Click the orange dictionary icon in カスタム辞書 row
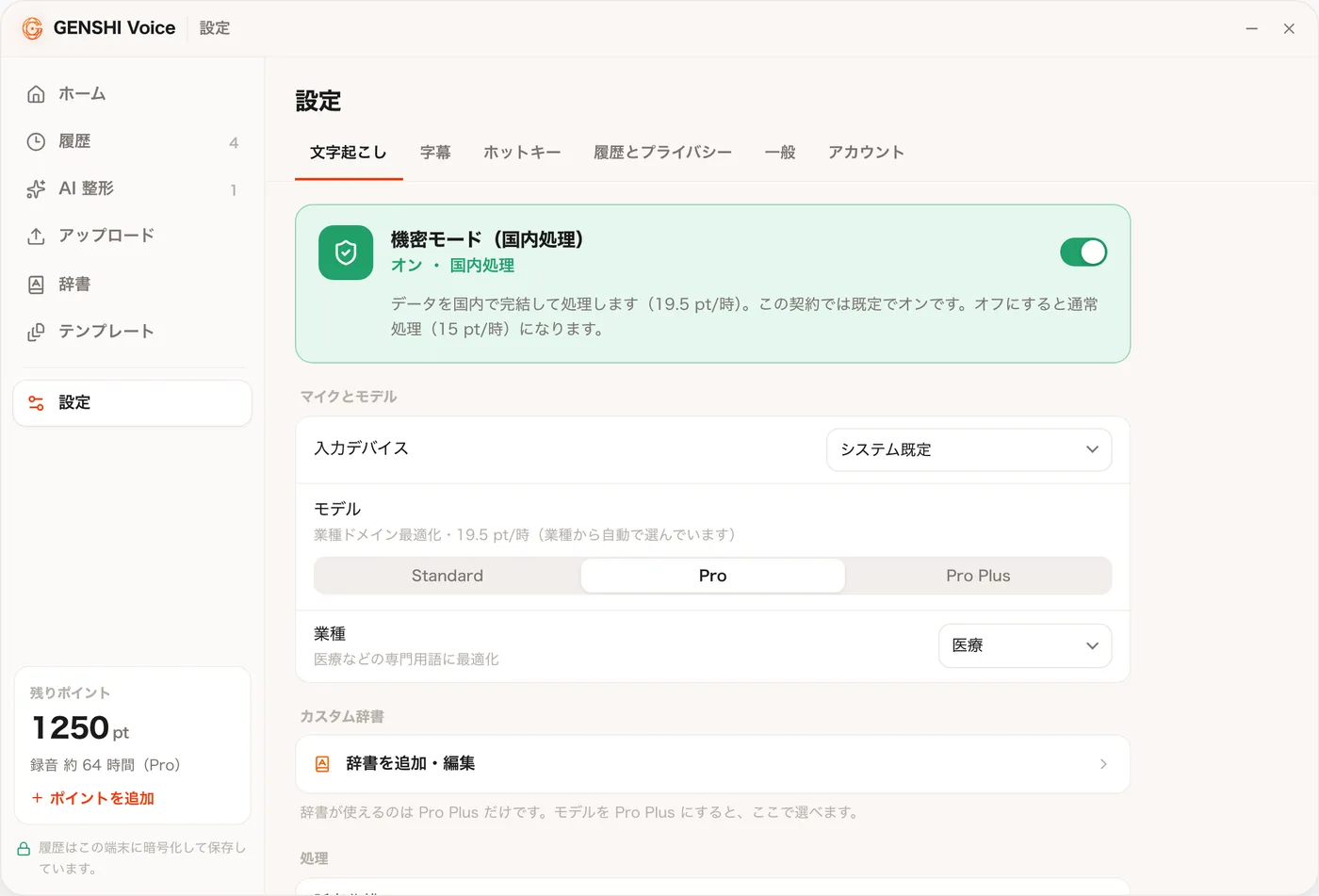 [322, 764]
